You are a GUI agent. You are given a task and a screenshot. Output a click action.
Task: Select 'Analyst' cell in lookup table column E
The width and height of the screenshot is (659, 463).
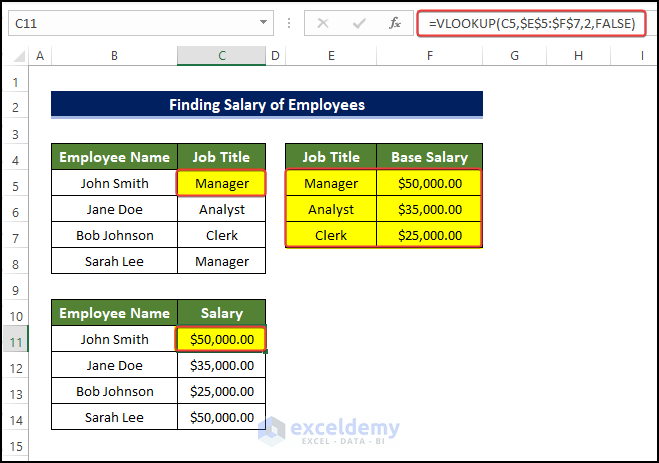pos(331,209)
